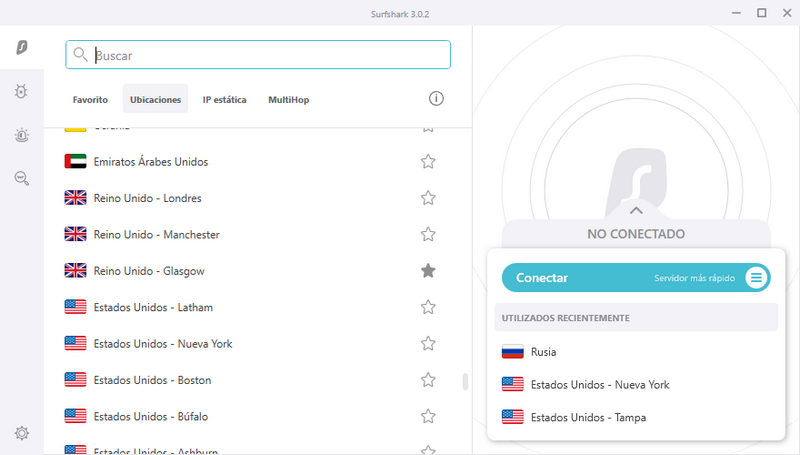The height and width of the screenshot is (455, 800).
Task: Unfavorite Reino Unido - Glasgow star
Action: pos(428,271)
